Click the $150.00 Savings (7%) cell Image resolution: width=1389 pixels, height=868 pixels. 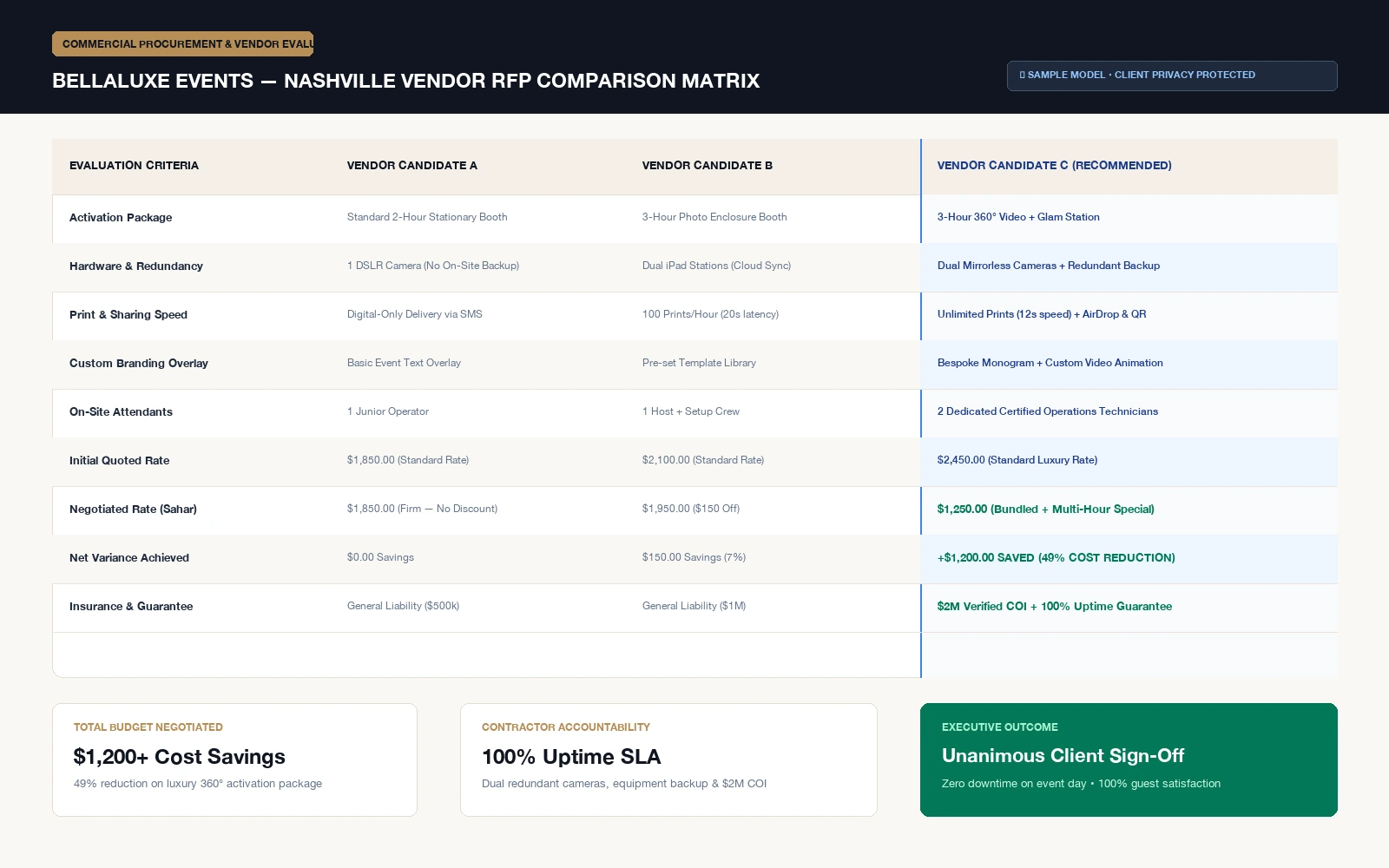(694, 557)
